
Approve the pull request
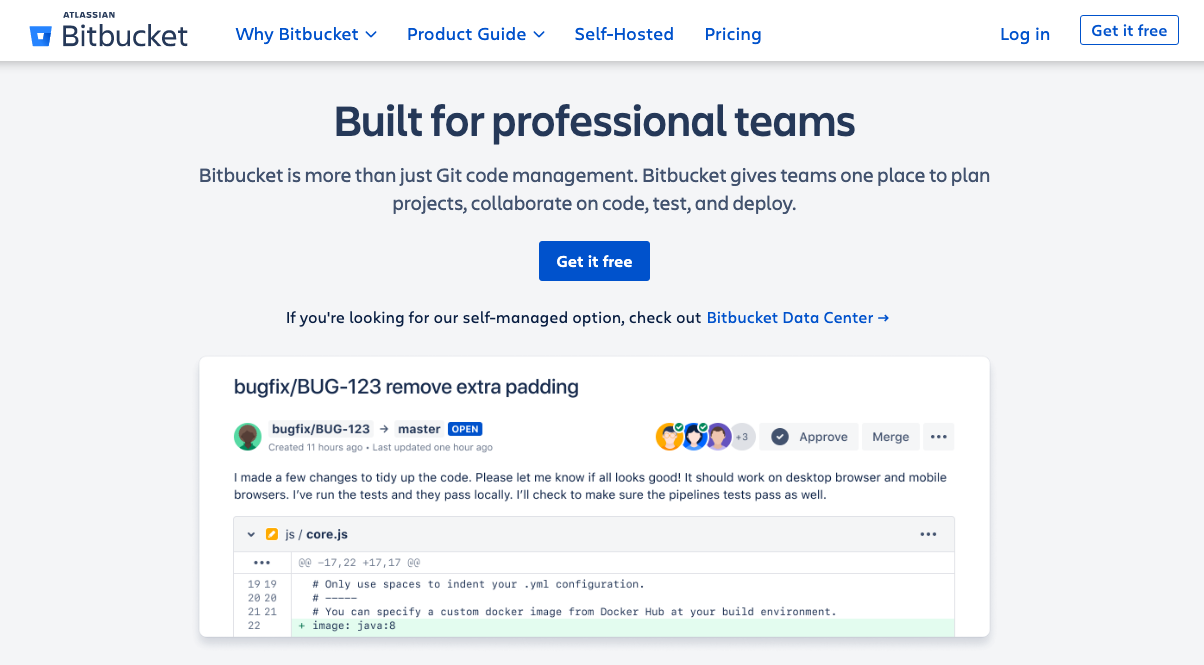(x=810, y=437)
